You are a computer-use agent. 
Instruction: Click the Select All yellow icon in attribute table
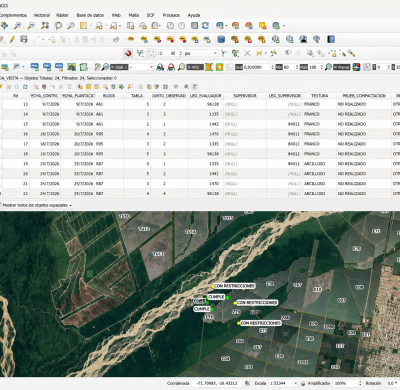pos(88,87)
